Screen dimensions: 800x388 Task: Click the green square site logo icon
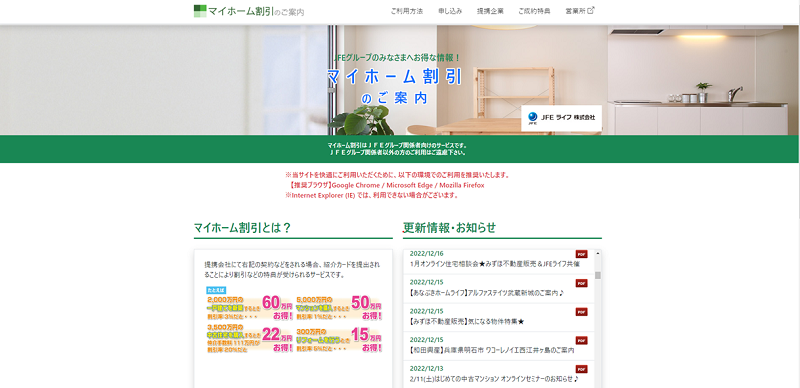(200, 11)
